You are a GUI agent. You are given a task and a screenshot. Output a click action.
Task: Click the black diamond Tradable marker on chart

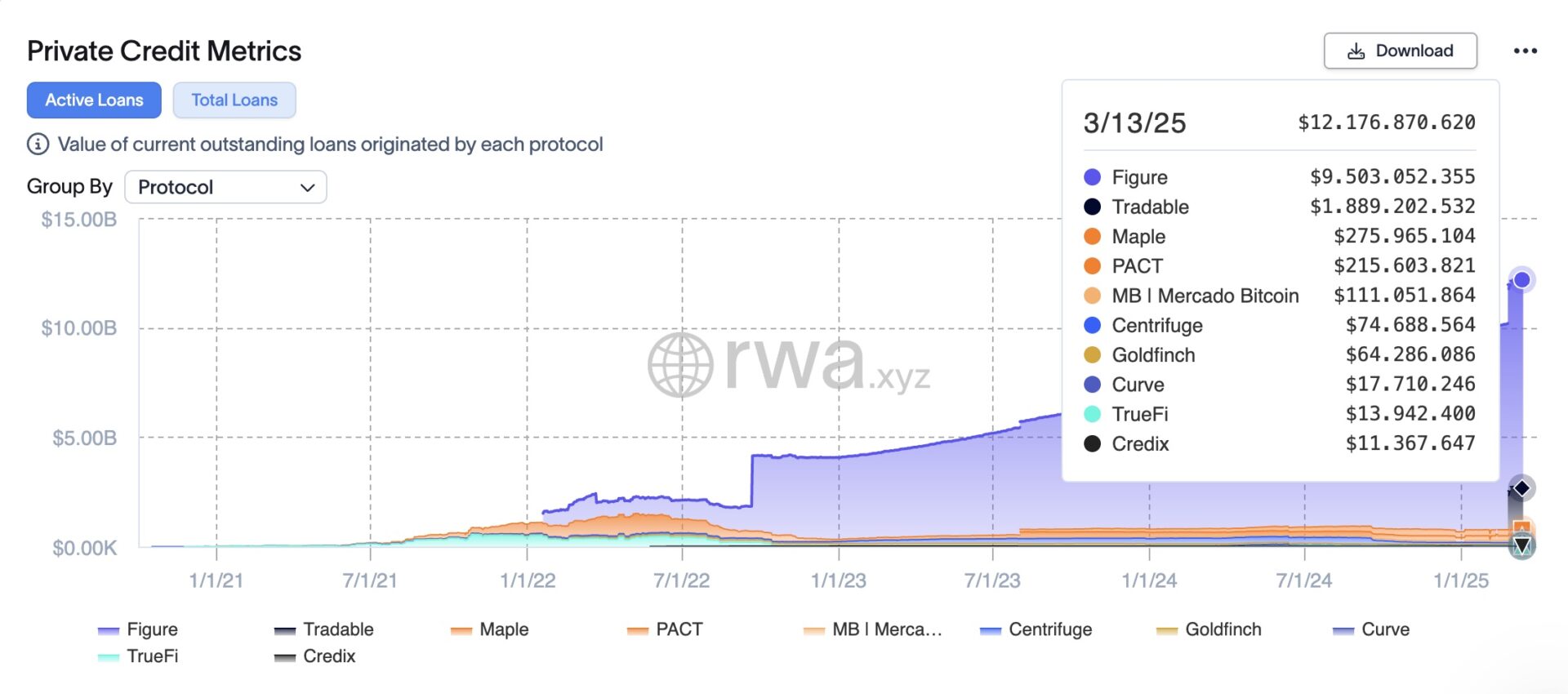pos(1521,488)
